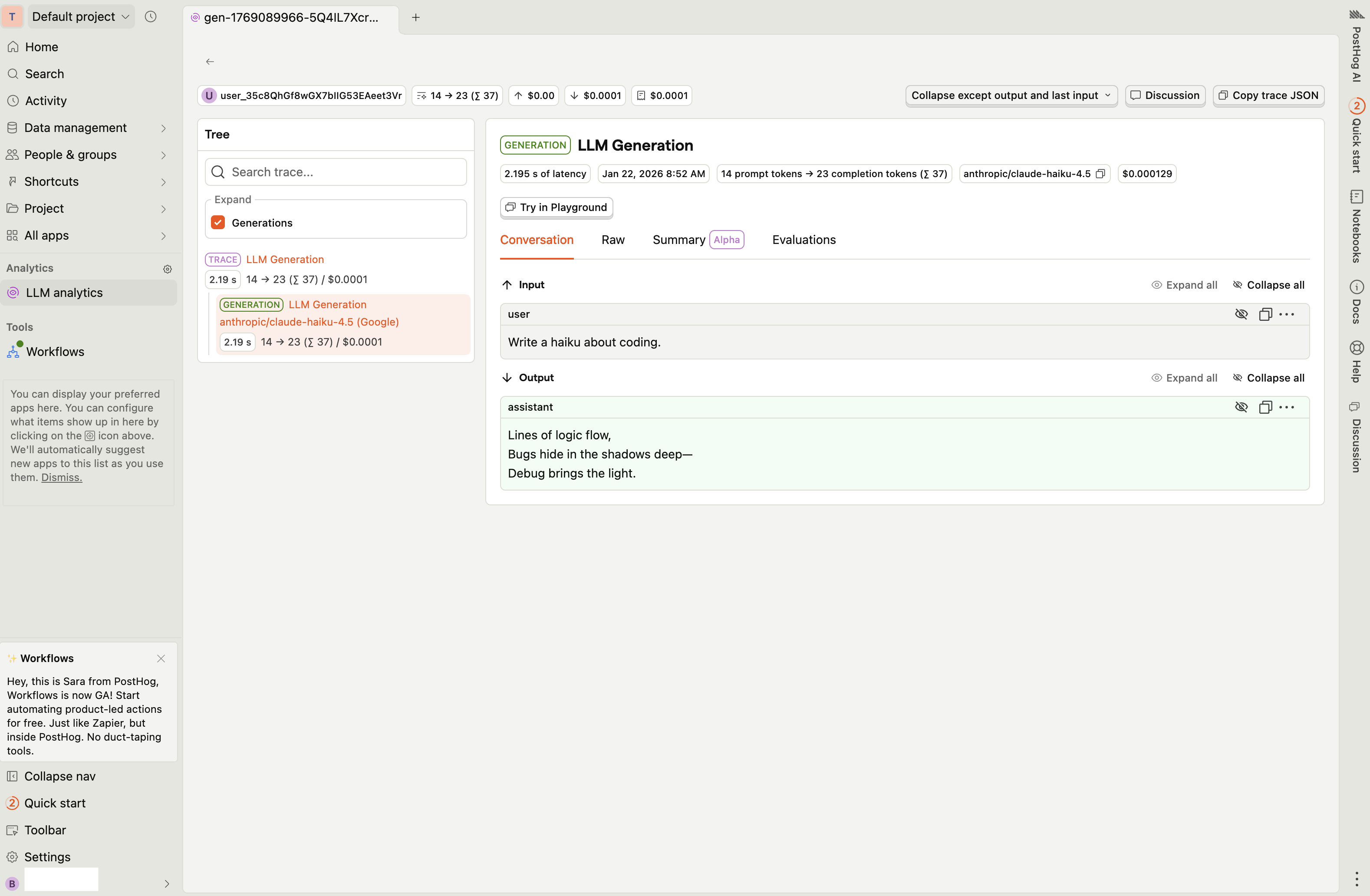1370x896 pixels.
Task: Open the Analytics section settings gear
Action: [168, 269]
